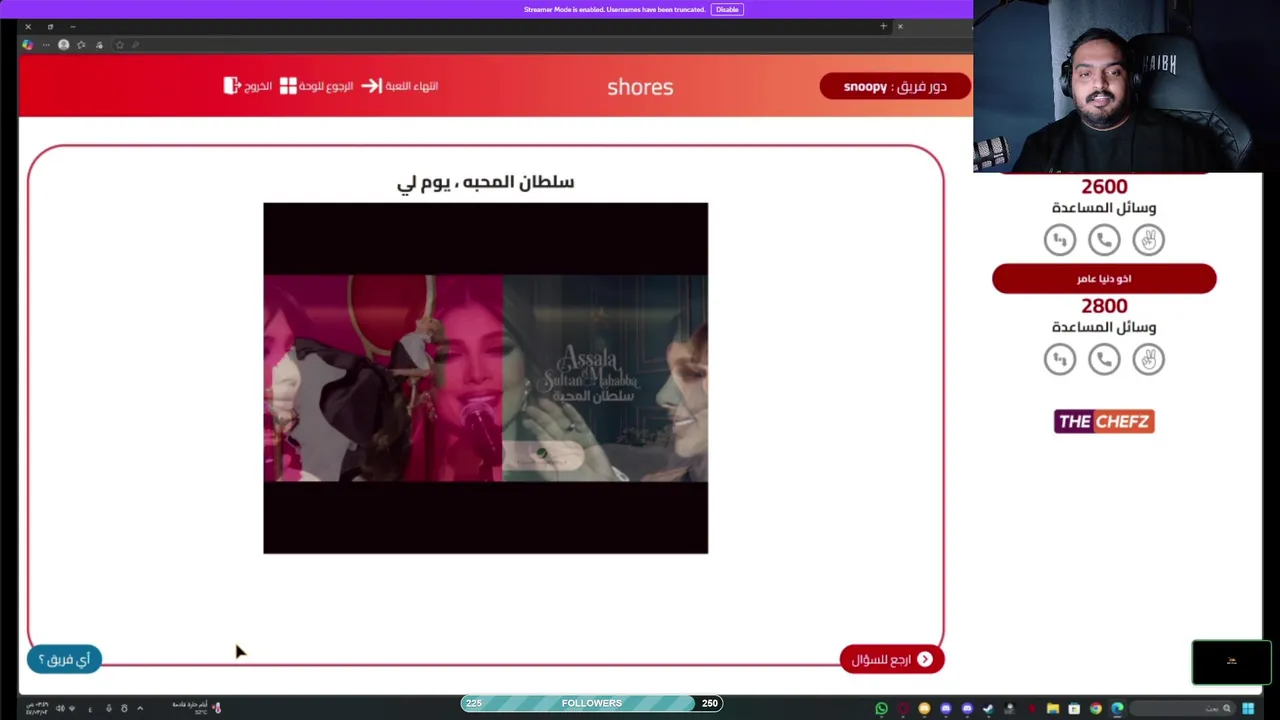Viewport: 1280px width, 720px height.
Task: Click the اخو دنيا عامر team banner
Action: pos(1104,279)
